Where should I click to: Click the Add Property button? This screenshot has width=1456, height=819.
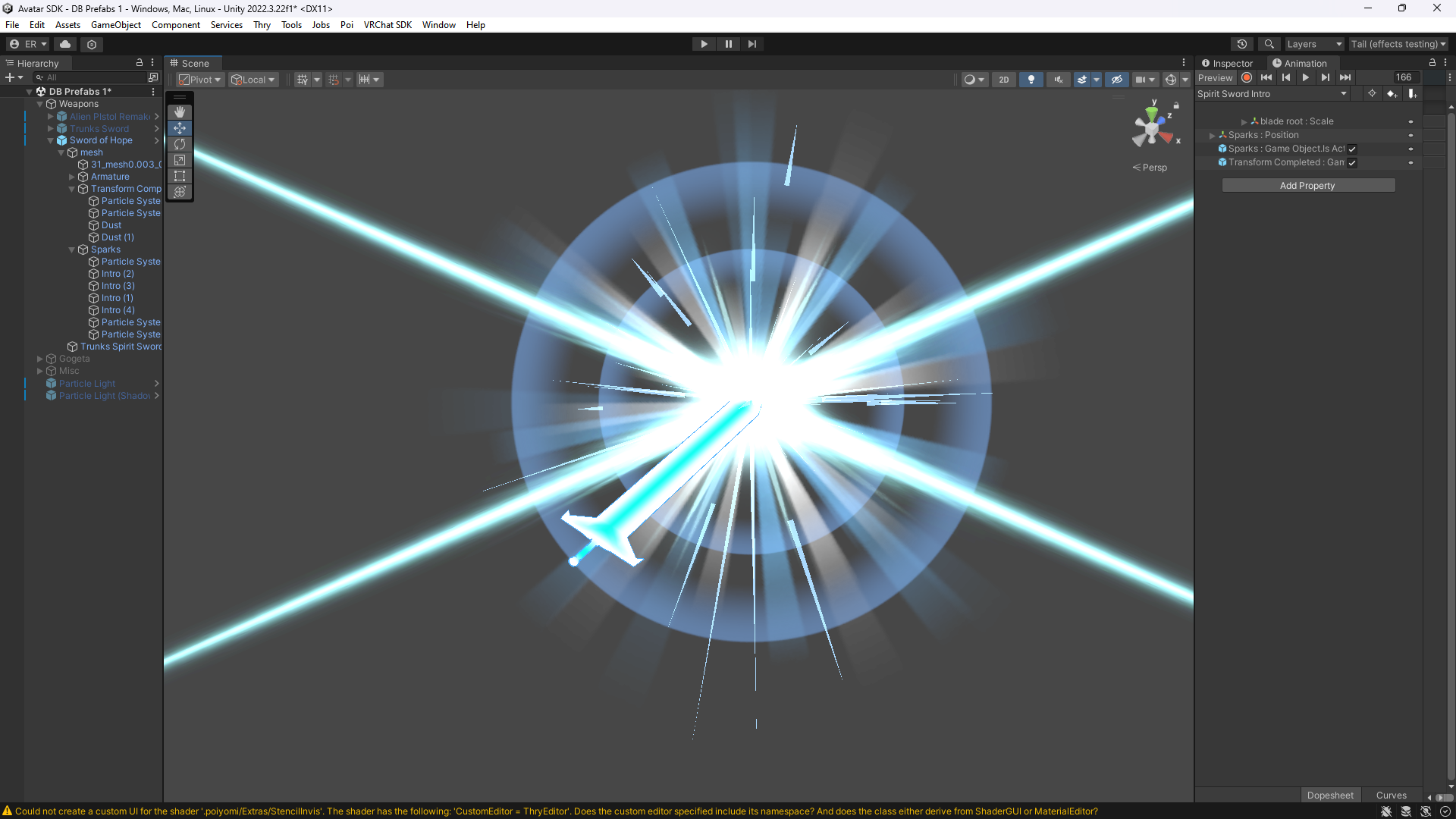[1307, 186]
